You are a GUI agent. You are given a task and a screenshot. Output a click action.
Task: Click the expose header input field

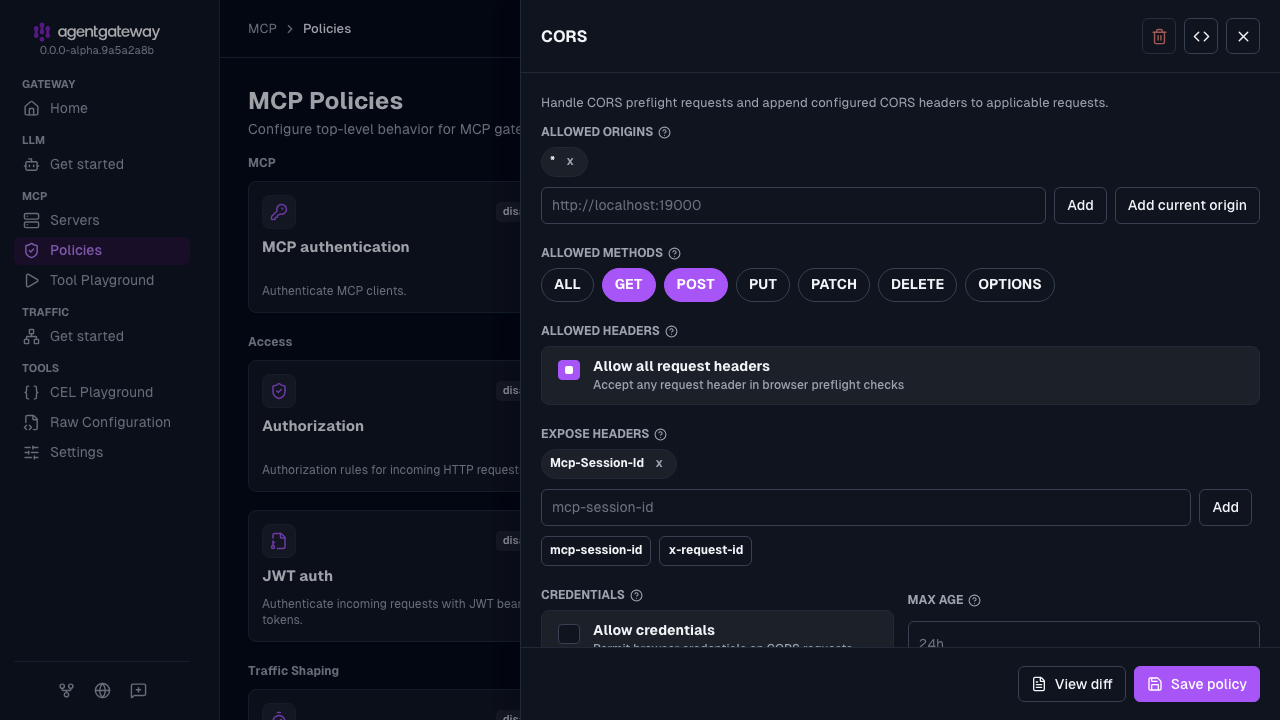coord(866,507)
